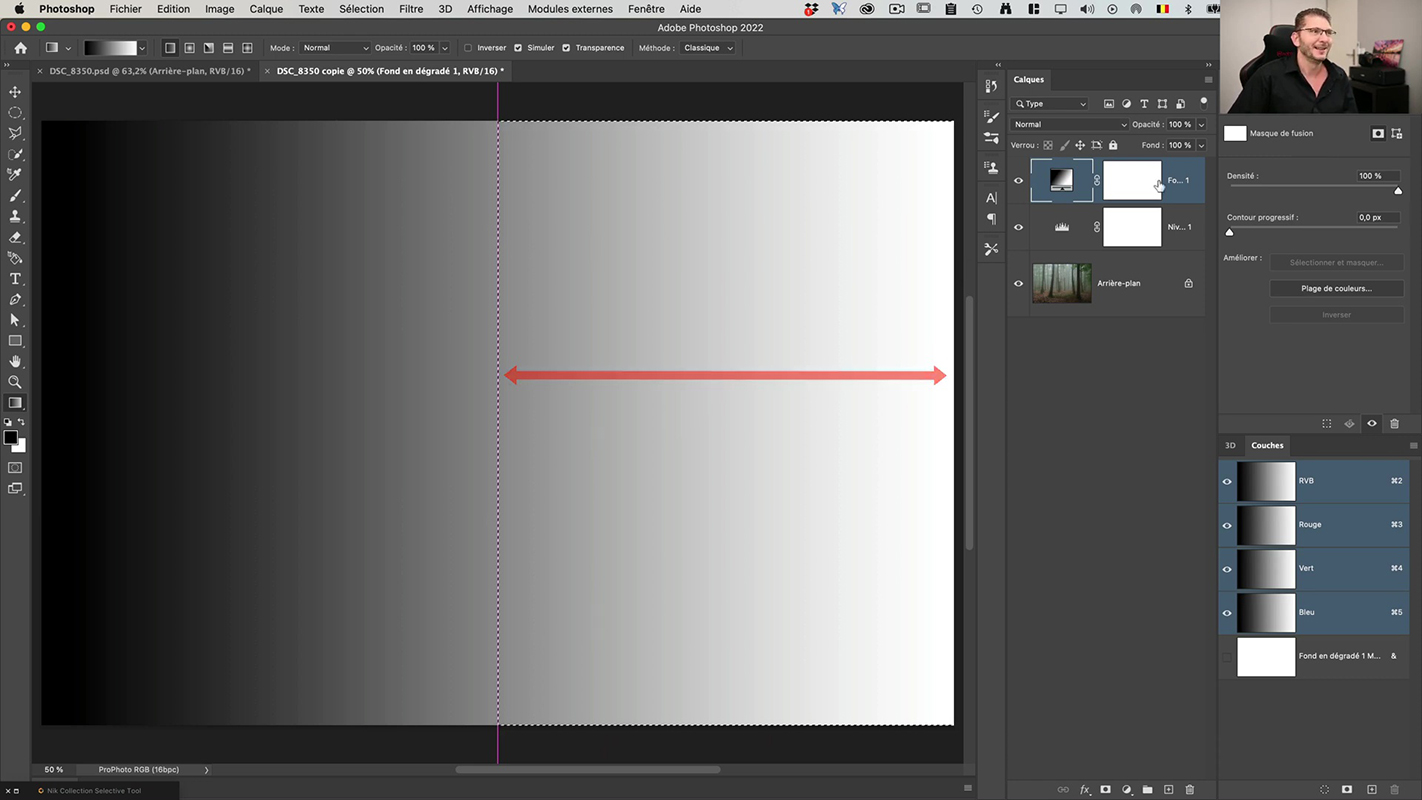Select the Zoom tool
This screenshot has width=1422, height=800.
(x=15, y=382)
